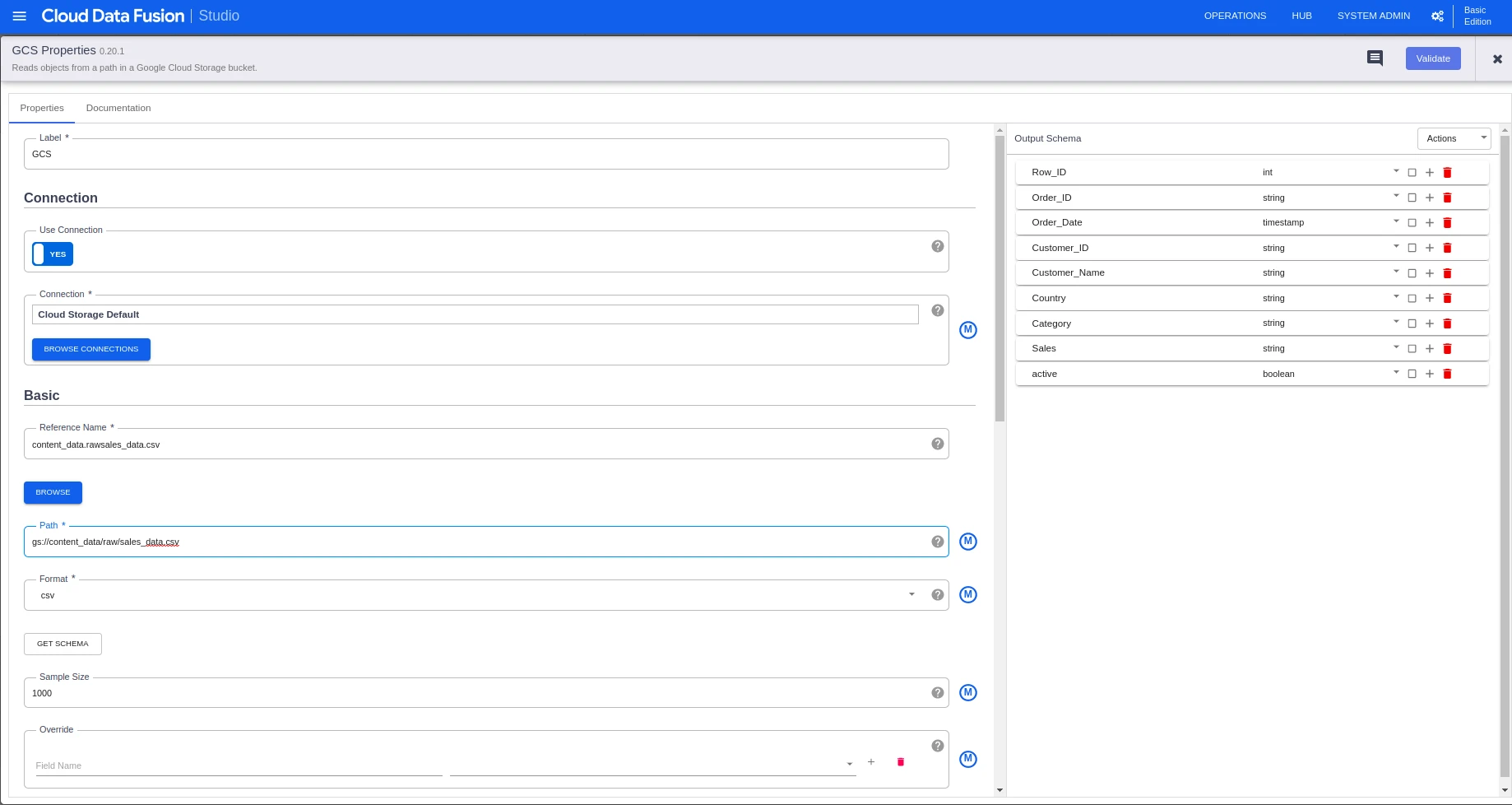
Task: Open Override type dropdown
Action: (652, 765)
